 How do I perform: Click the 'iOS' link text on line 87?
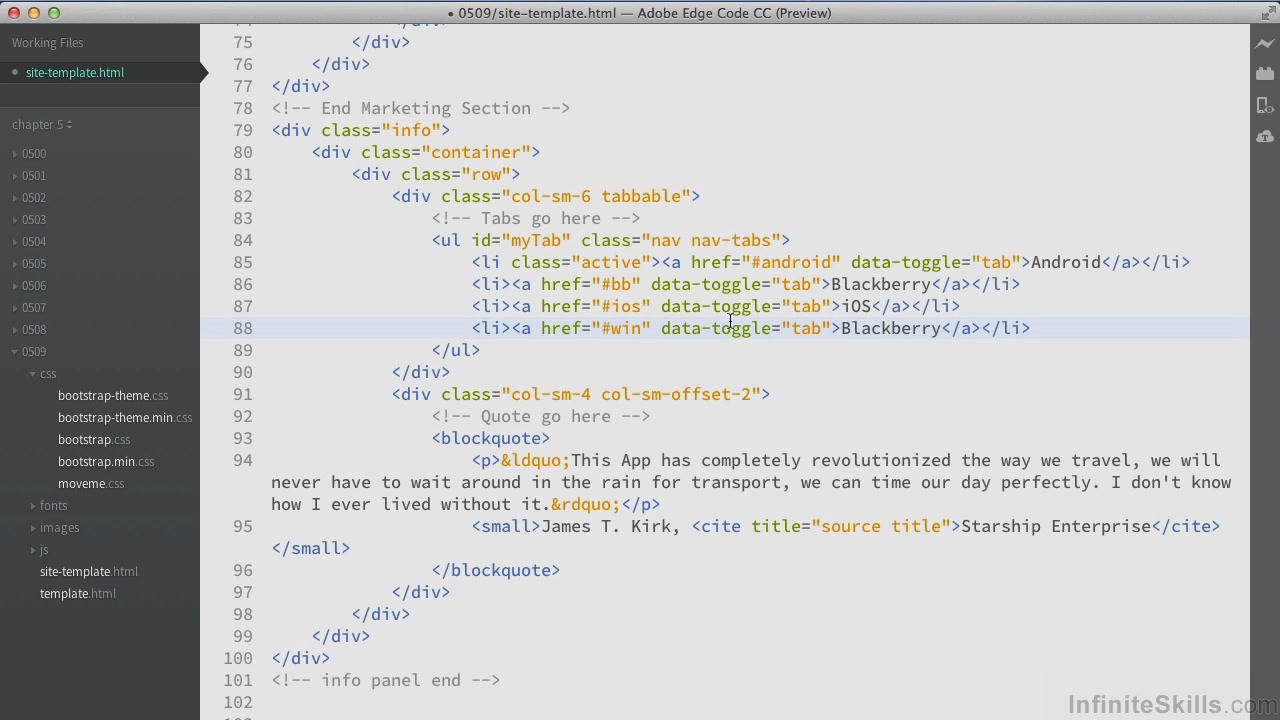[856, 306]
